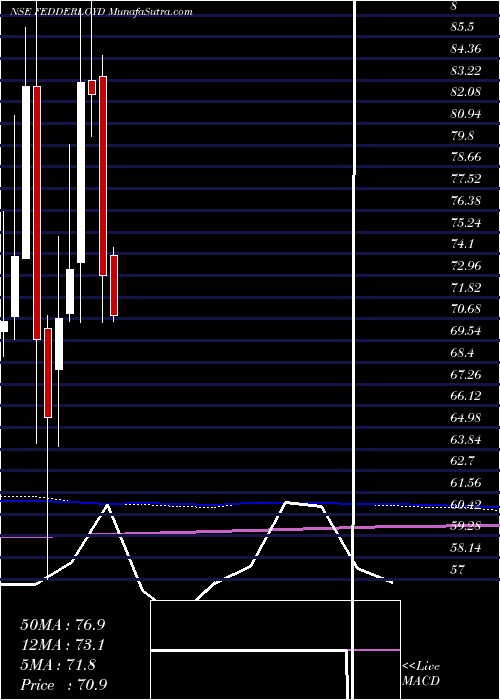The width and height of the screenshot is (500, 700).
Task: Click the 70.68 price axis label
Action: click(x=466, y=309)
